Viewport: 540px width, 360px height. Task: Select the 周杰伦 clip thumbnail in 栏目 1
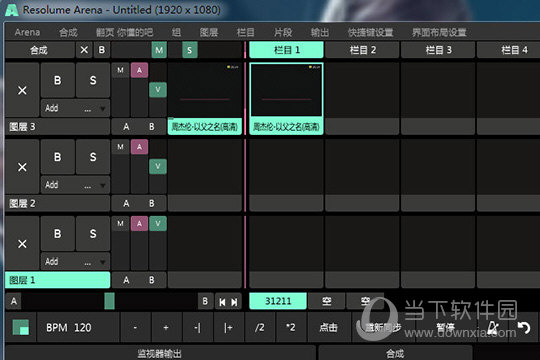(x=286, y=90)
